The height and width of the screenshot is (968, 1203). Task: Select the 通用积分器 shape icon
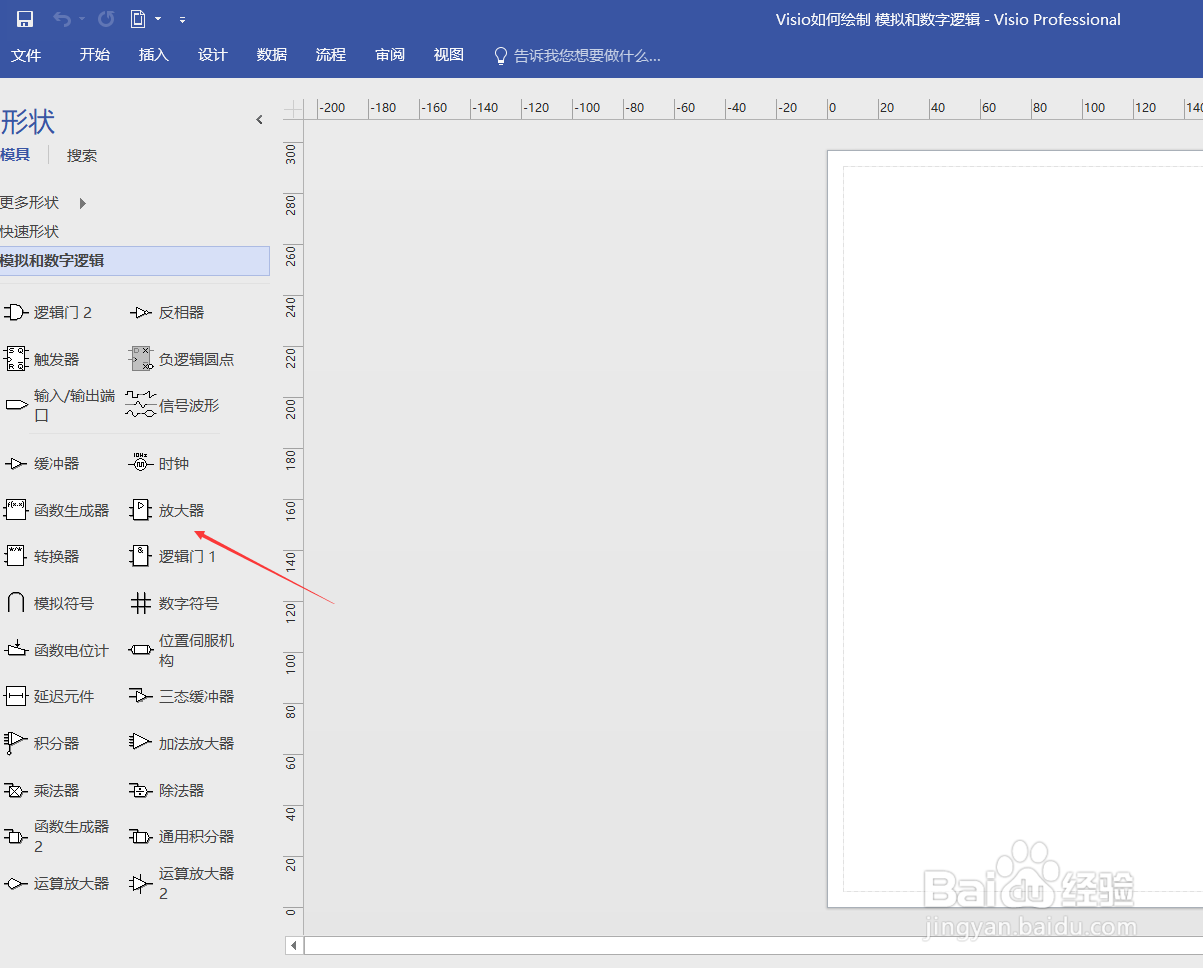[141, 836]
